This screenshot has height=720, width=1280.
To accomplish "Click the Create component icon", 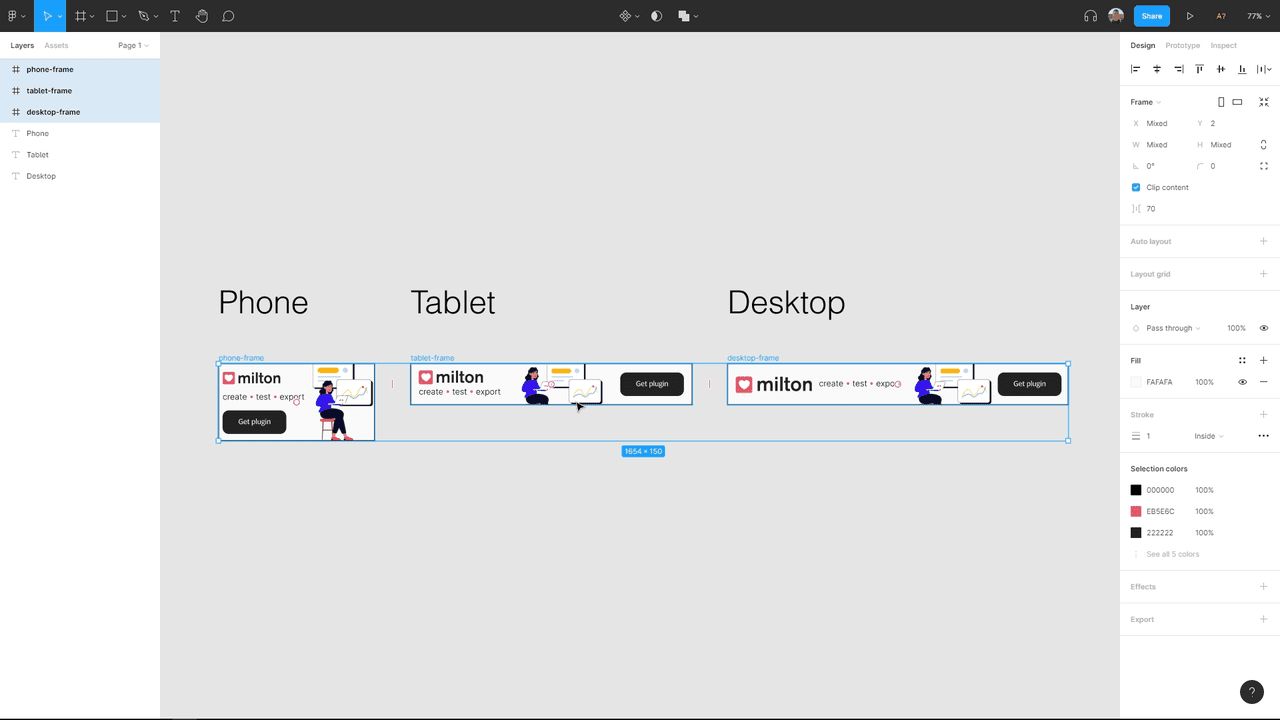I will (x=625, y=16).
